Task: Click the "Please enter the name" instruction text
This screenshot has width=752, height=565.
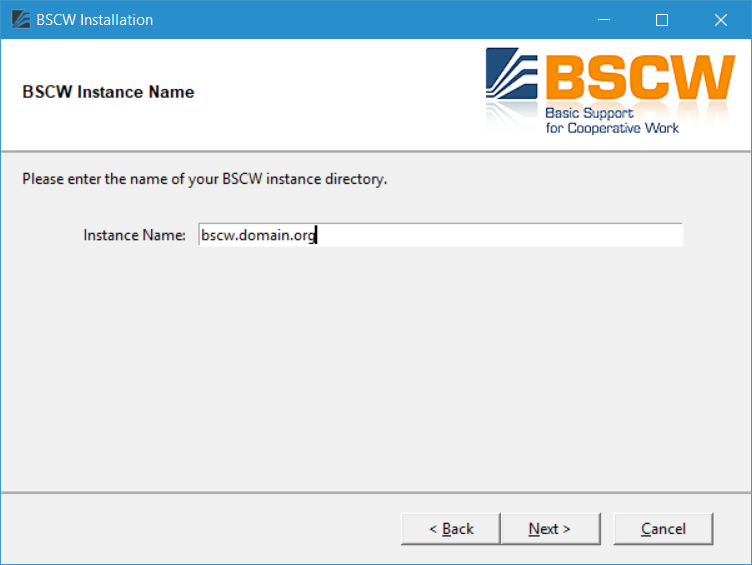Action: coord(204,179)
